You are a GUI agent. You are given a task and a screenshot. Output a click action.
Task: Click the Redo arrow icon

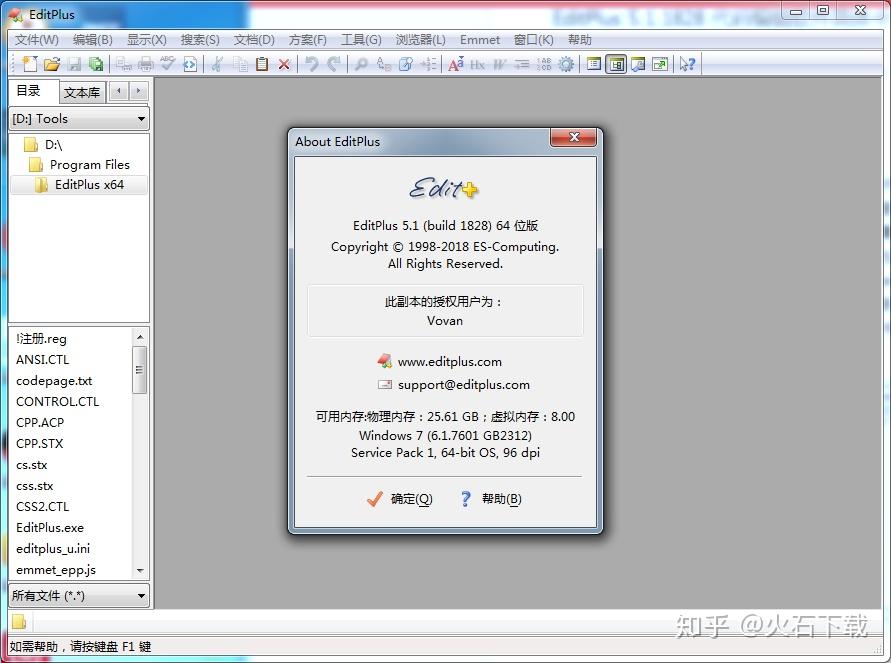(334, 64)
